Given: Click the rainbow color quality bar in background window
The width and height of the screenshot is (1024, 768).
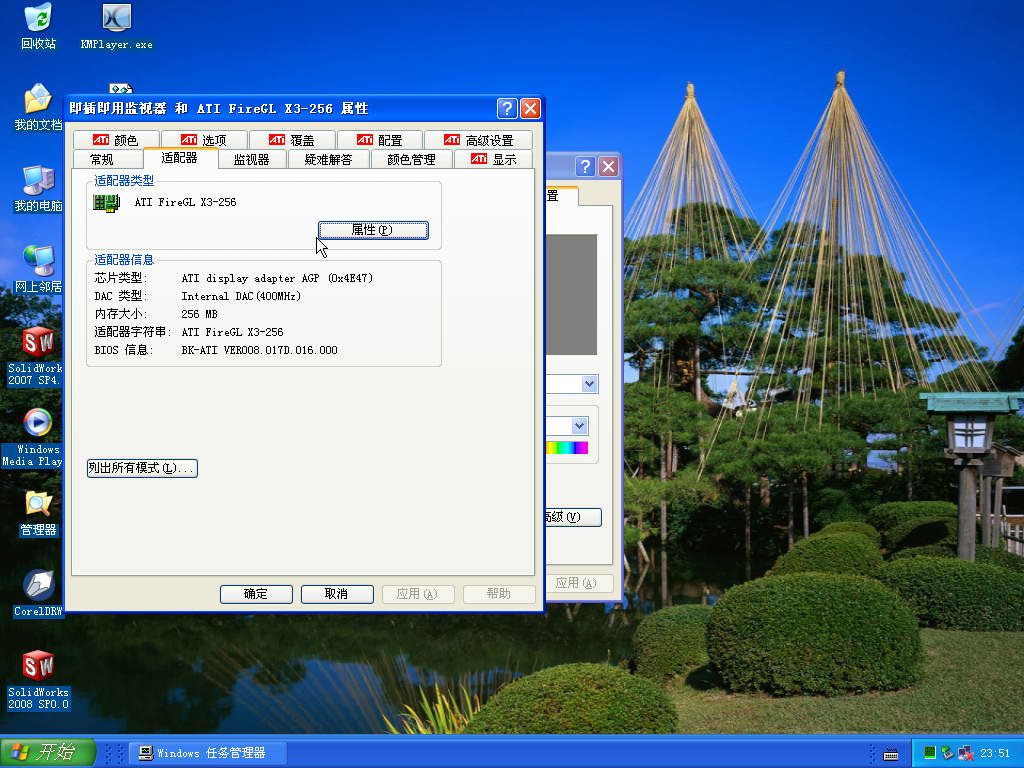Looking at the screenshot, I should pos(566,447).
